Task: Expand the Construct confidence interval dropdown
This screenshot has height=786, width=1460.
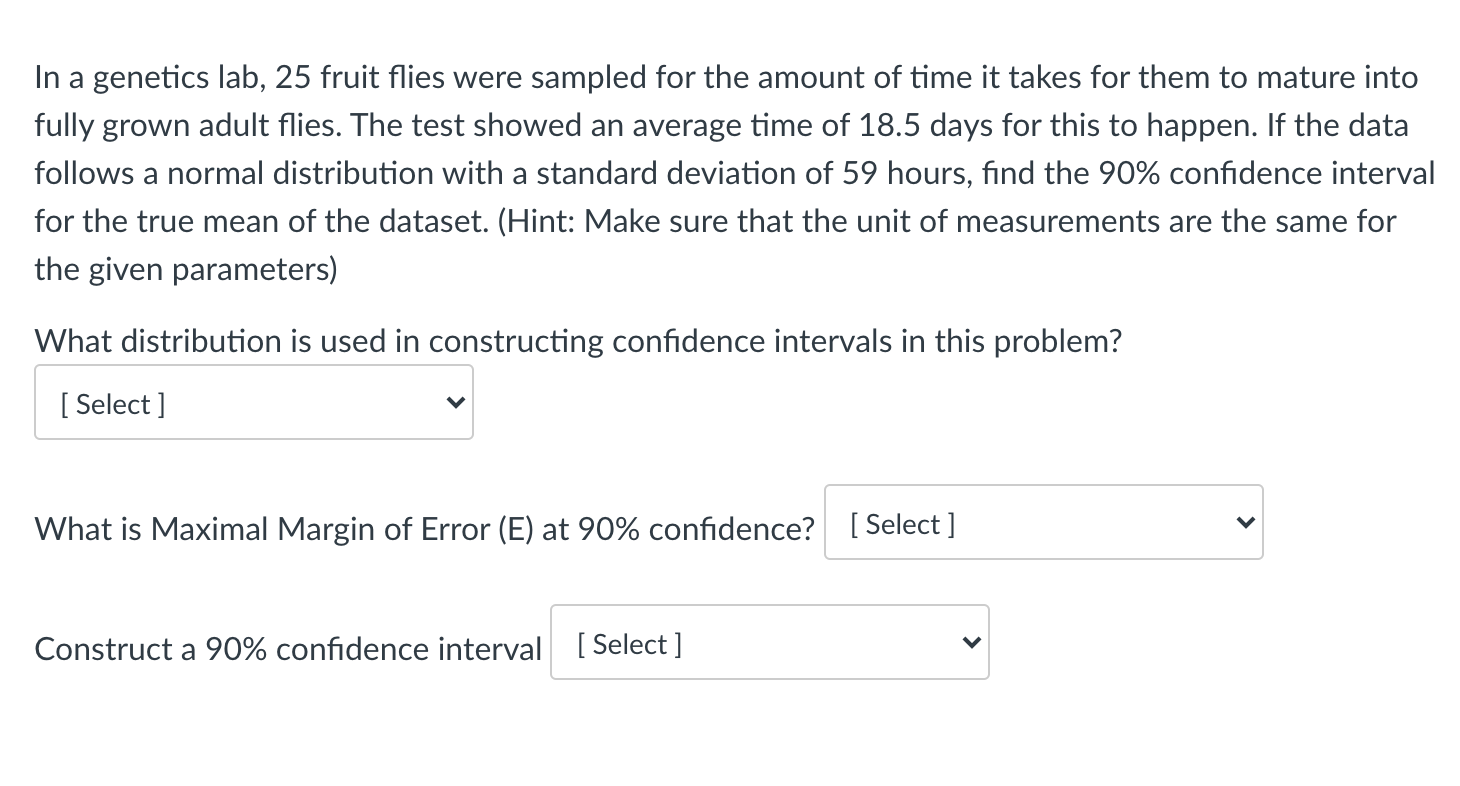Action: pyautogui.click(x=769, y=642)
